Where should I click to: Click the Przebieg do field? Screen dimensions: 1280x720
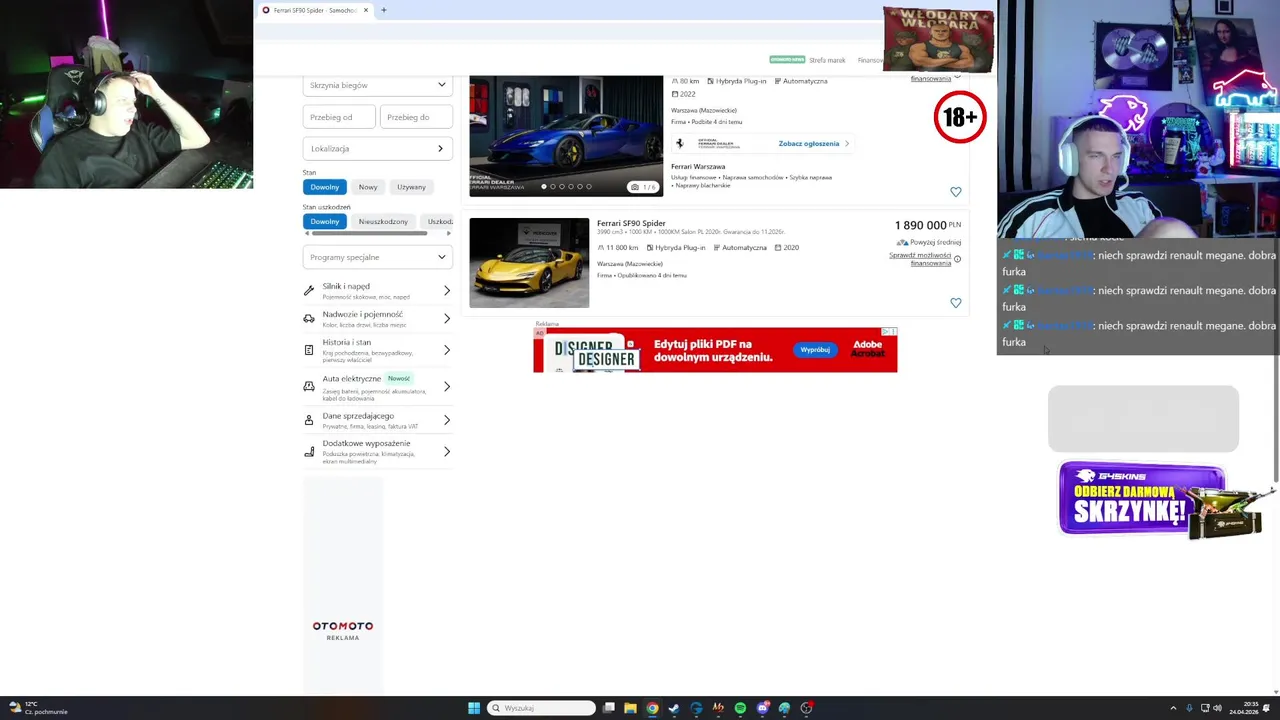pyautogui.click(x=416, y=117)
